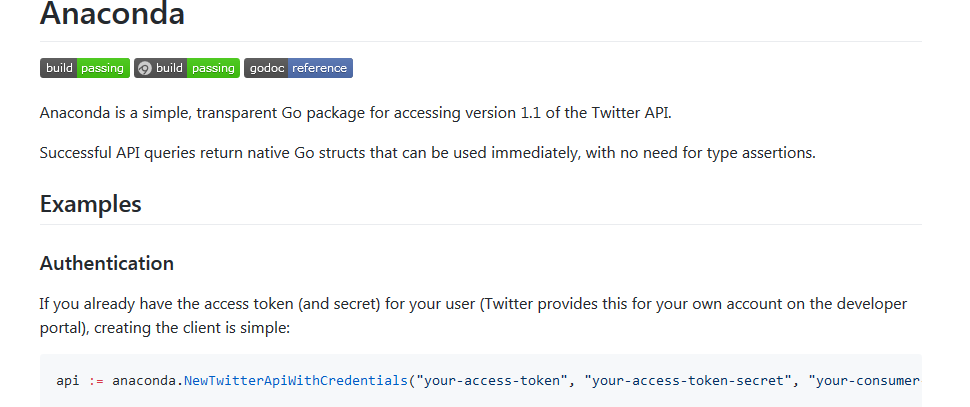Jump to the Examples heading
Image resolution: width=970 pixels, height=407 pixels.
(x=90, y=204)
